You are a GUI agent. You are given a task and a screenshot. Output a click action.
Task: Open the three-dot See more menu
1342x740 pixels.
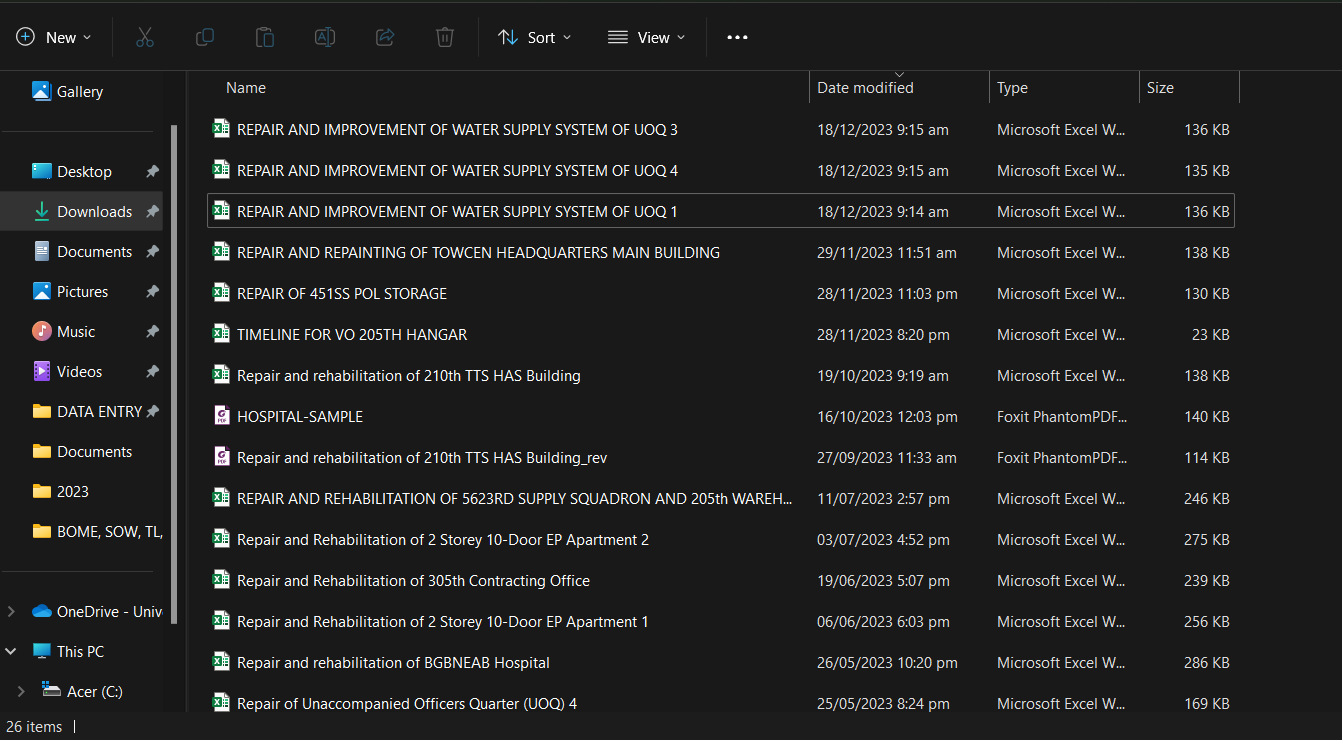737,37
